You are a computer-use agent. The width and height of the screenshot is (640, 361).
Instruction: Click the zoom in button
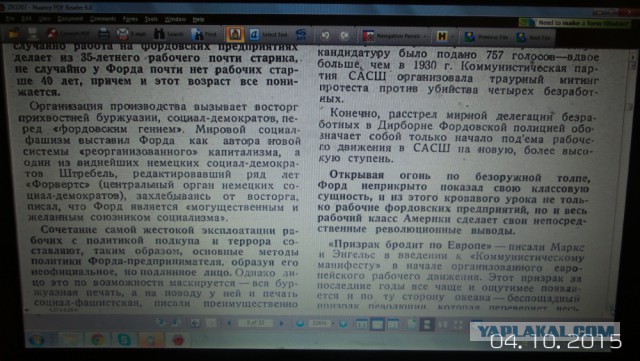(344, 324)
